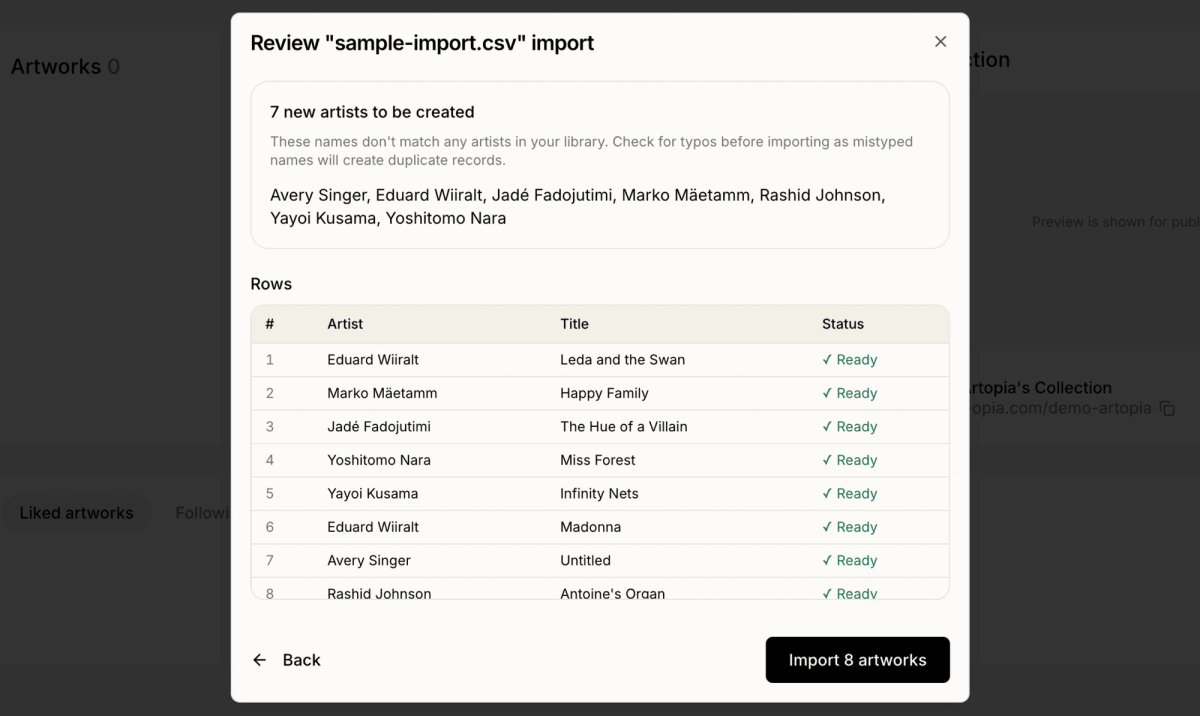The height and width of the screenshot is (716, 1200).
Task: Click the Status column header
Action: [x=843, y=324]
